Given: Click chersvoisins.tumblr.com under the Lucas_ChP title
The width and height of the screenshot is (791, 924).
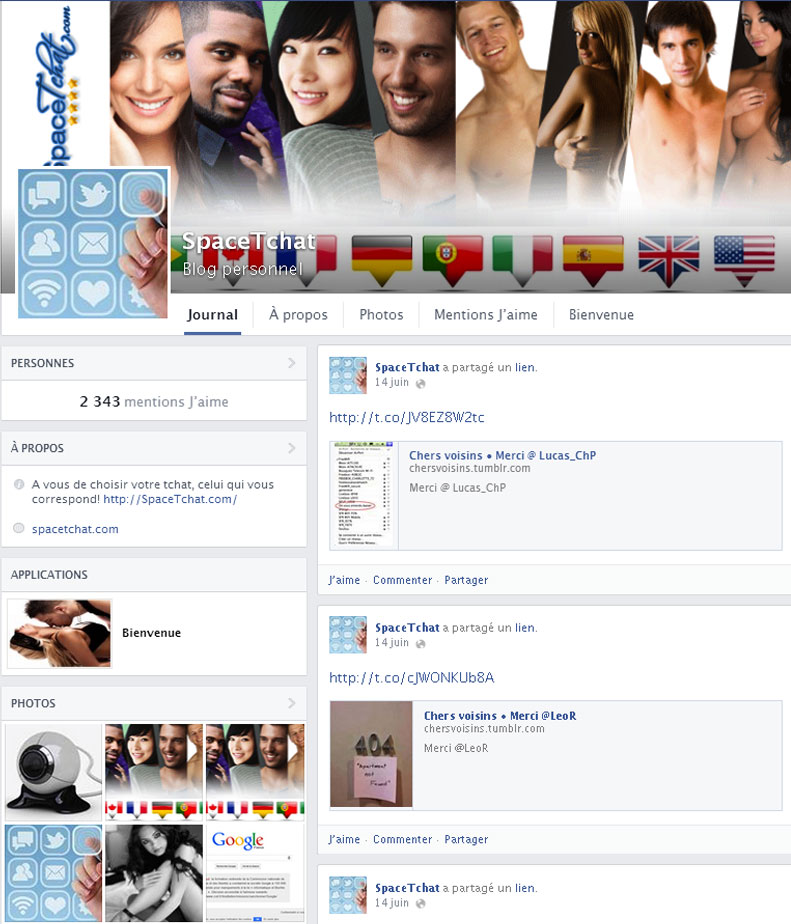Looking at the screenshot, I should (x=470, y=468).
